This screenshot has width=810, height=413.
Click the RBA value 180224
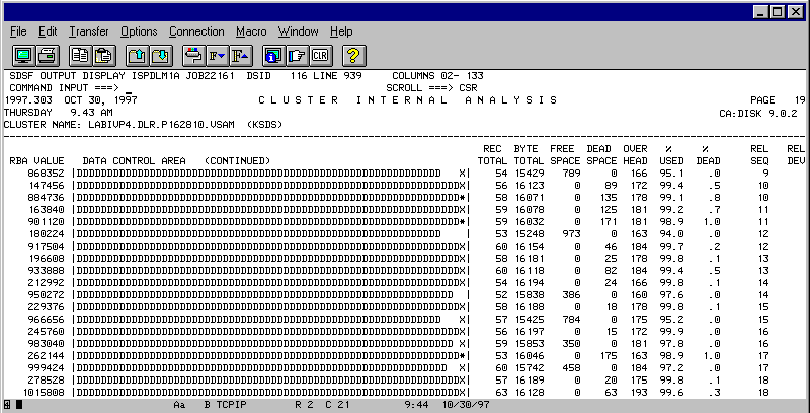(x=45, y=234)
